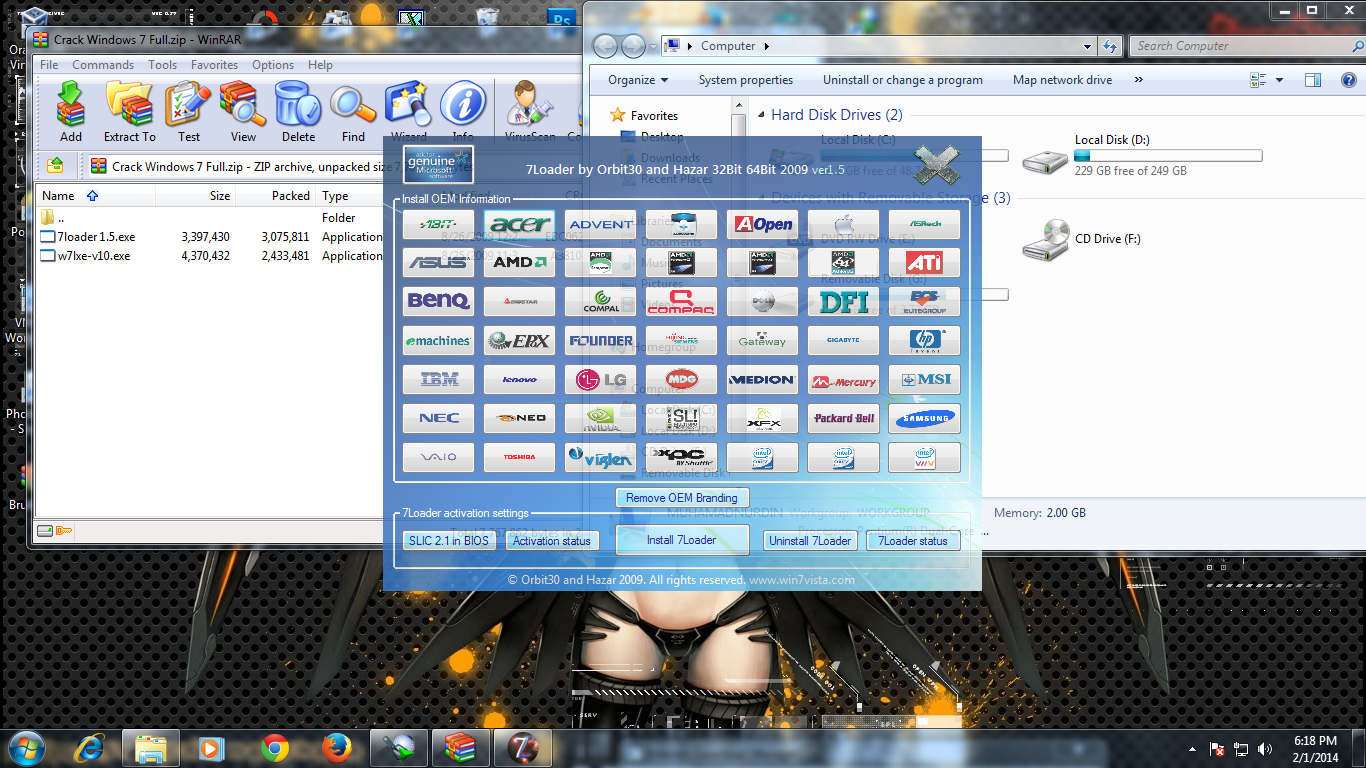Image resolution: width=1366 pixels, height=768 pixels.
Task: Go up one folder in WinRAR
Action: click(x=56, y=165)
